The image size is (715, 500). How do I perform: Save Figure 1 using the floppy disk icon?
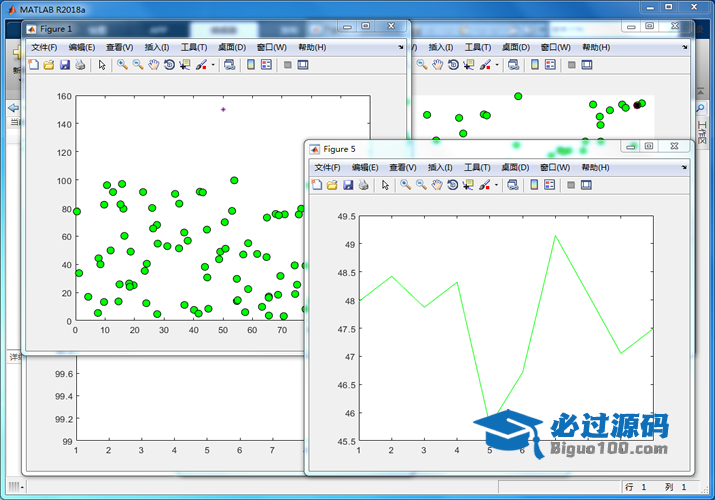[x=65, y=65]
